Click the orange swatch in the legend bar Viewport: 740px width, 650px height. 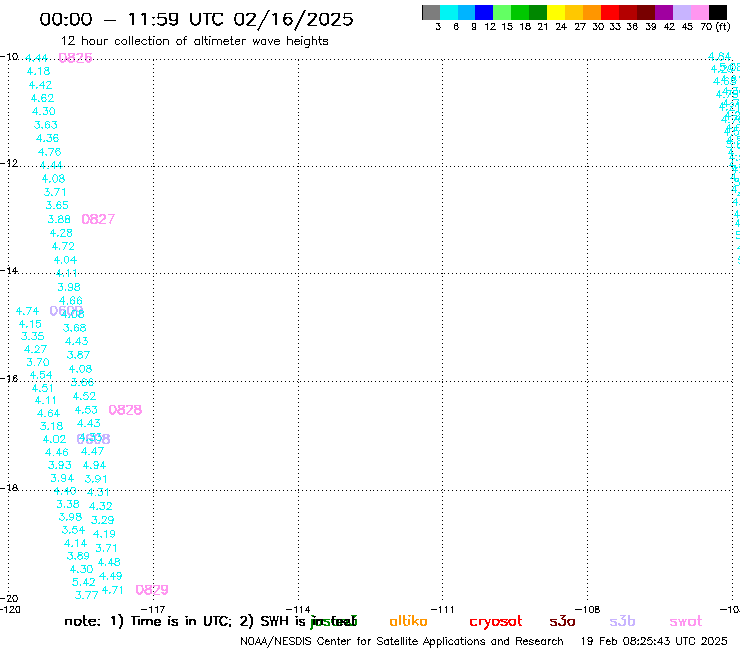point(591,12)
